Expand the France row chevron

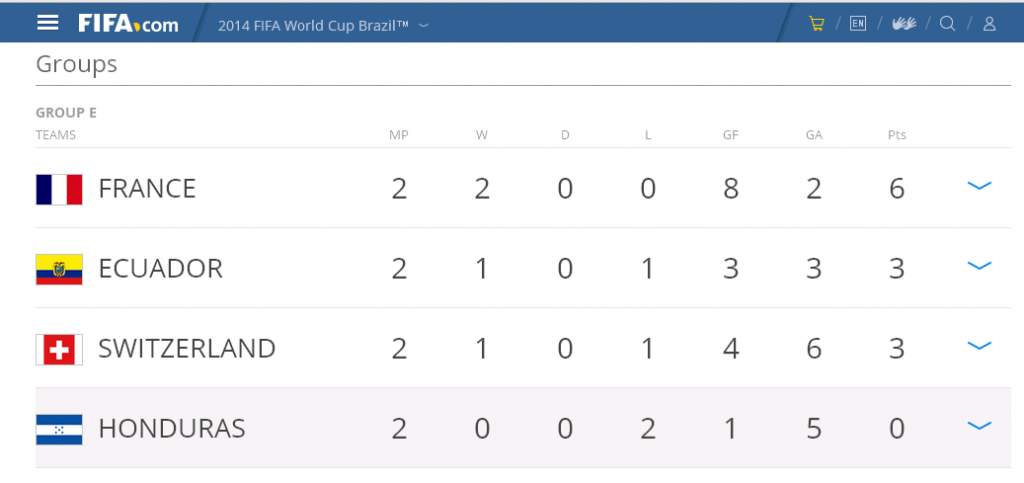979,186
